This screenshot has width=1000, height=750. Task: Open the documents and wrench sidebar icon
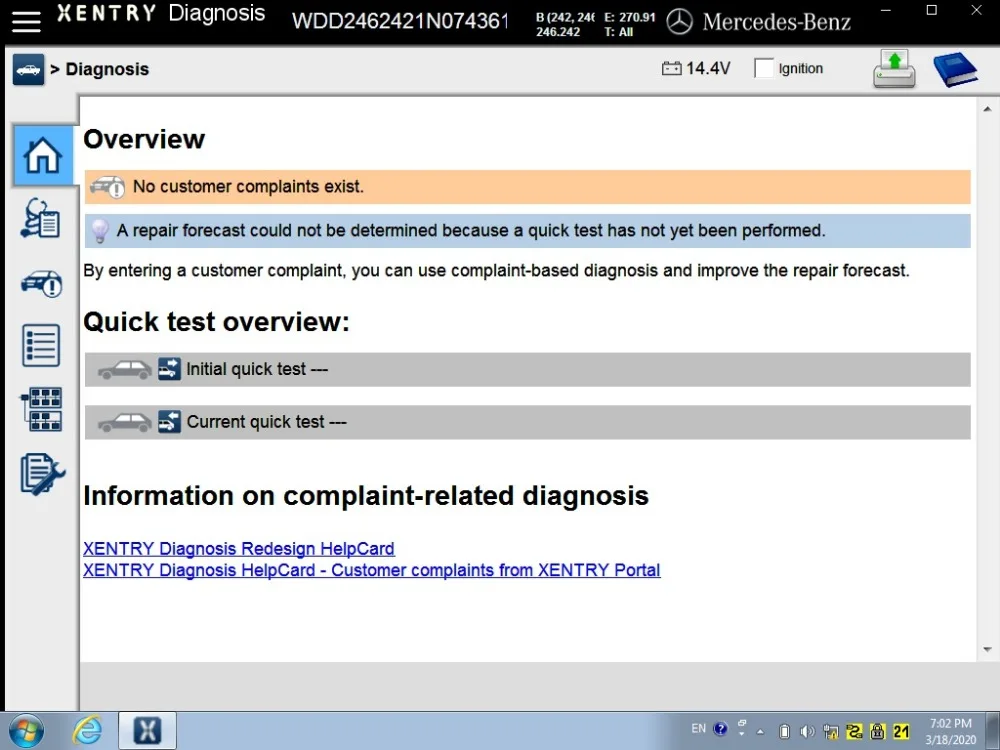[x=42, y=474]
